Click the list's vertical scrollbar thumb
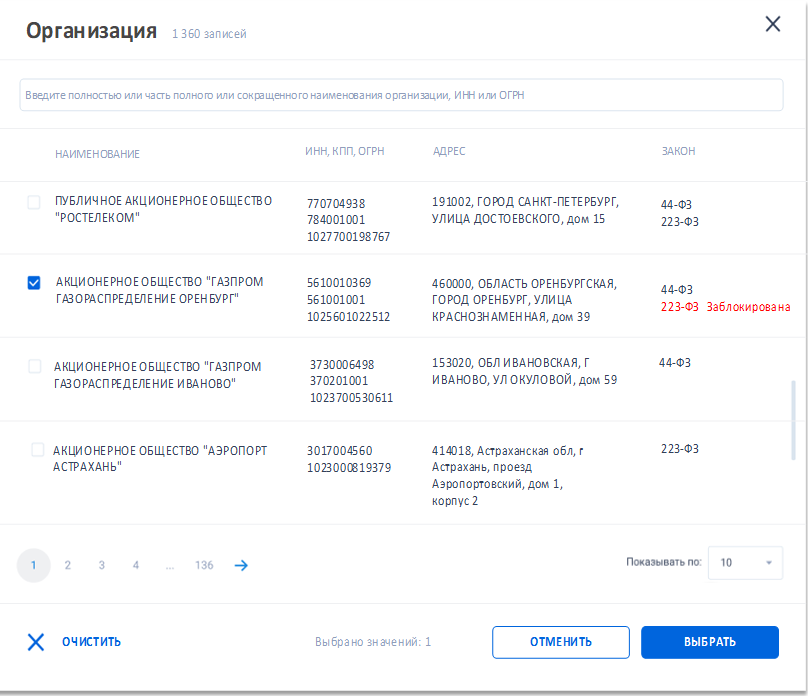This screenshot has width=808, height=696. pos(793,420)
